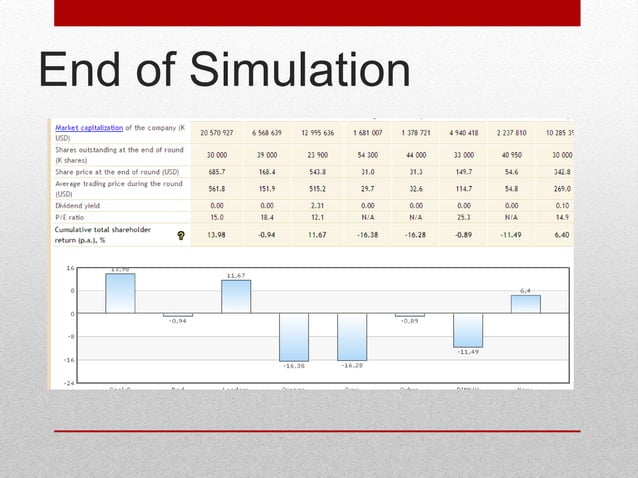Select the -16.38 shareholder return table cell
The image size is (638, 478).
tap(368, 235)
